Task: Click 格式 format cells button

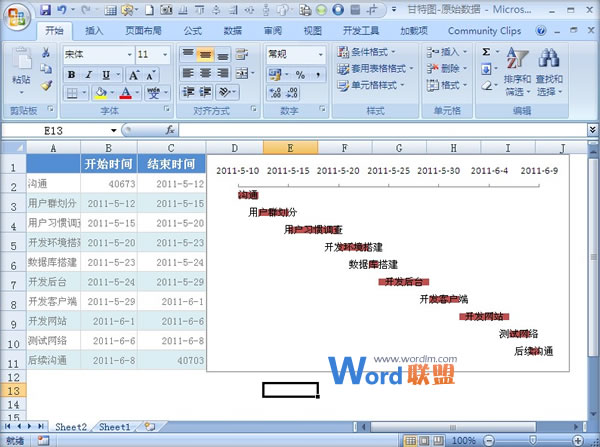Action: [447, 85]
